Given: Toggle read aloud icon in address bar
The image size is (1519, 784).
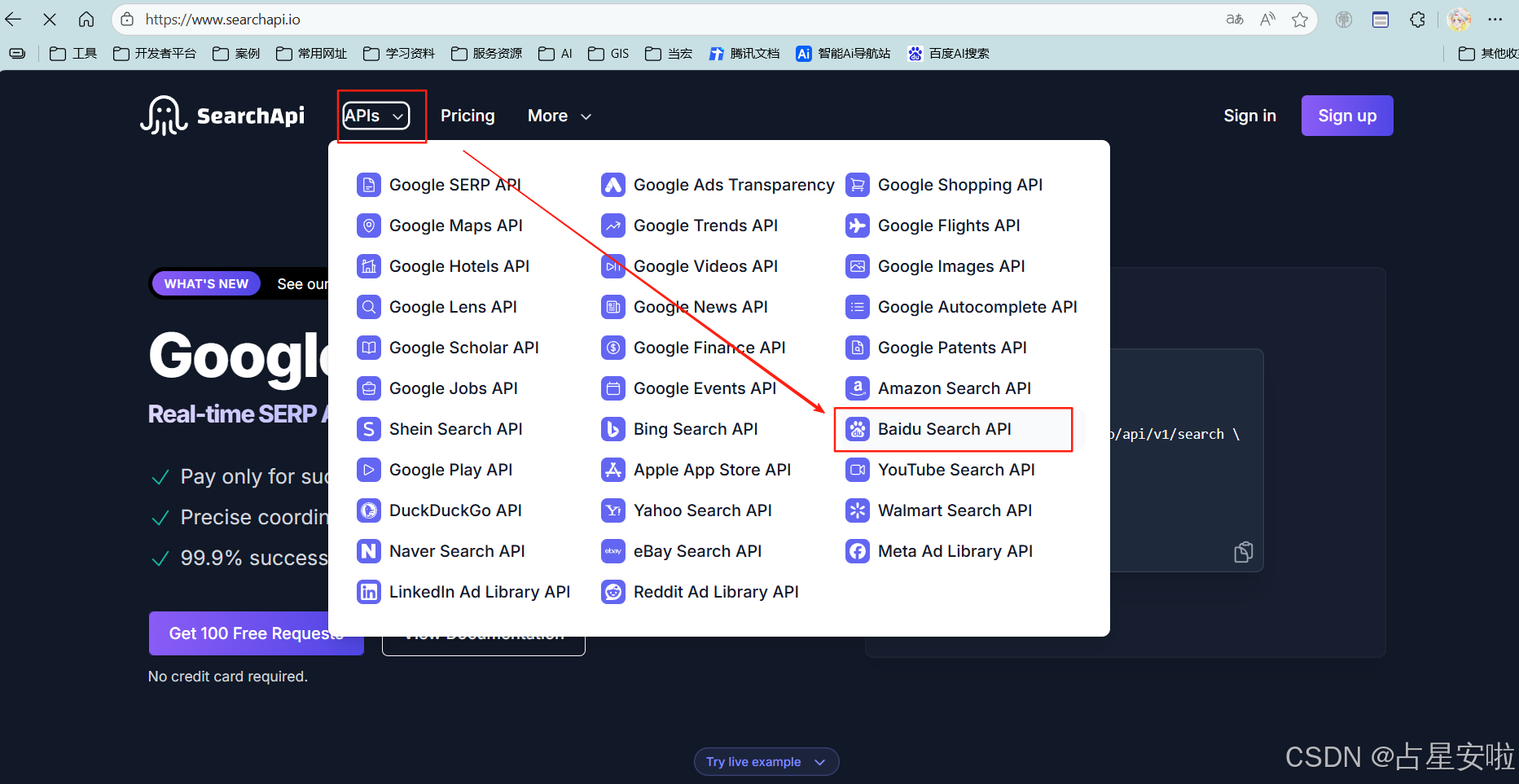Looking at the screenshot, I should 1267,20.
